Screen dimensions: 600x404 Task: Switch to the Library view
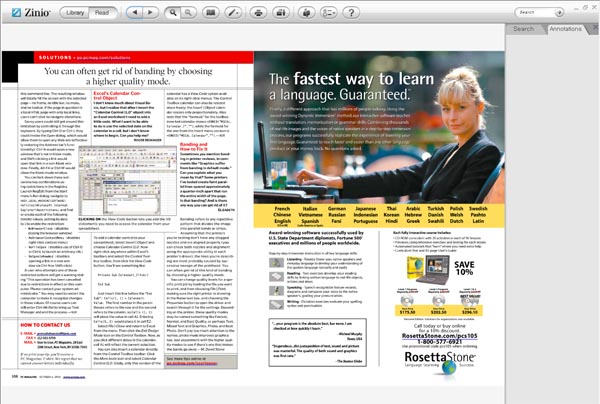75,13
